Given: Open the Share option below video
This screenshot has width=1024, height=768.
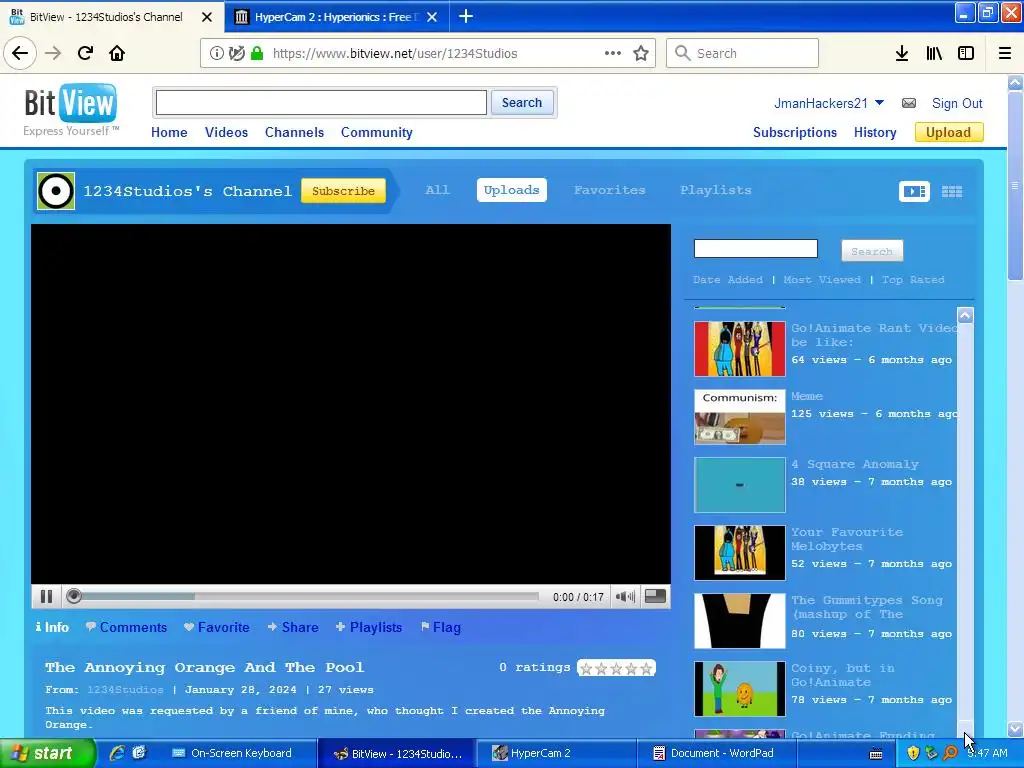Looking at the screenshot, I should click(x=293, y=628).
